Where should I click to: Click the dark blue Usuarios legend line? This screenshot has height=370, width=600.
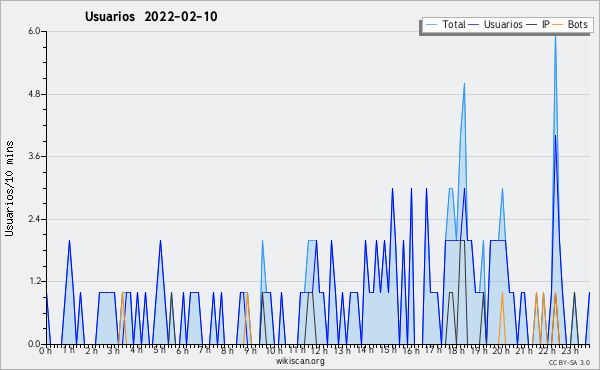tap(474, 24)
